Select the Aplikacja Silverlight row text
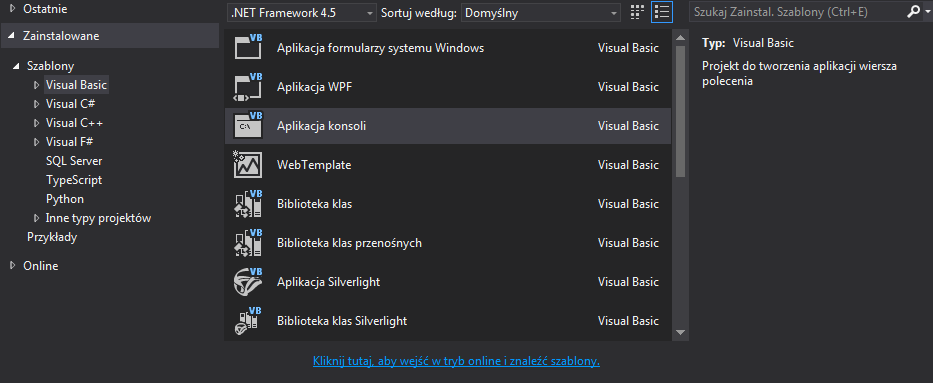933x383 pixels. [328, 282]
